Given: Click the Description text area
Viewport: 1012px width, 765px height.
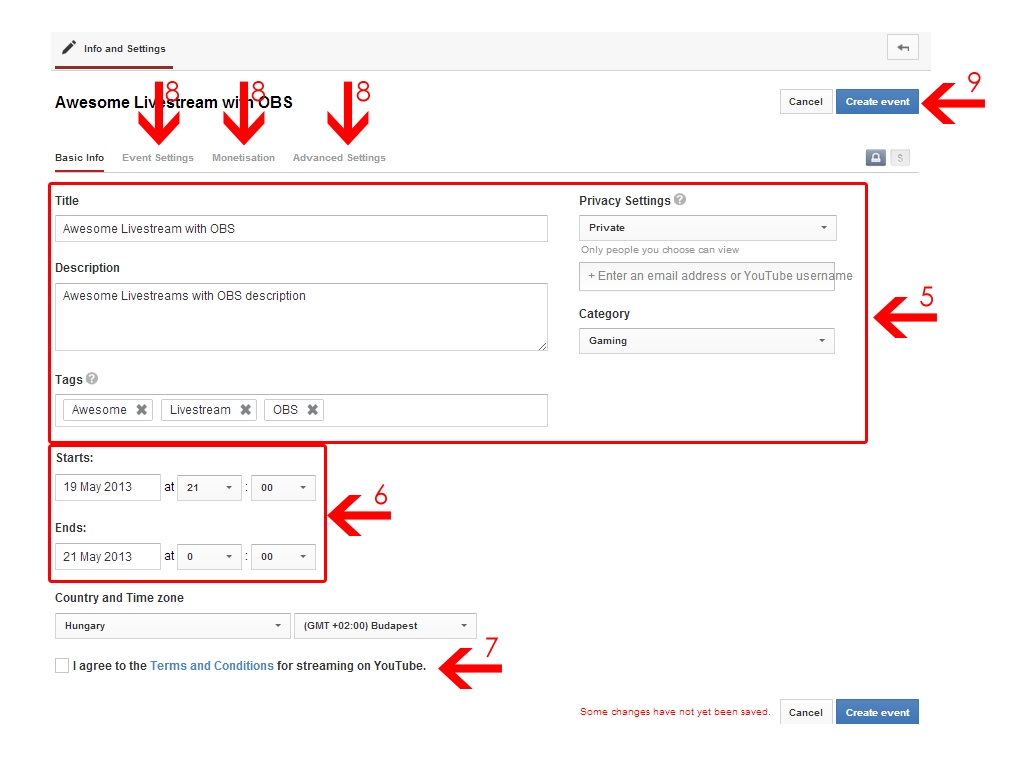Looking at the screenshot, I should [301, 317].
